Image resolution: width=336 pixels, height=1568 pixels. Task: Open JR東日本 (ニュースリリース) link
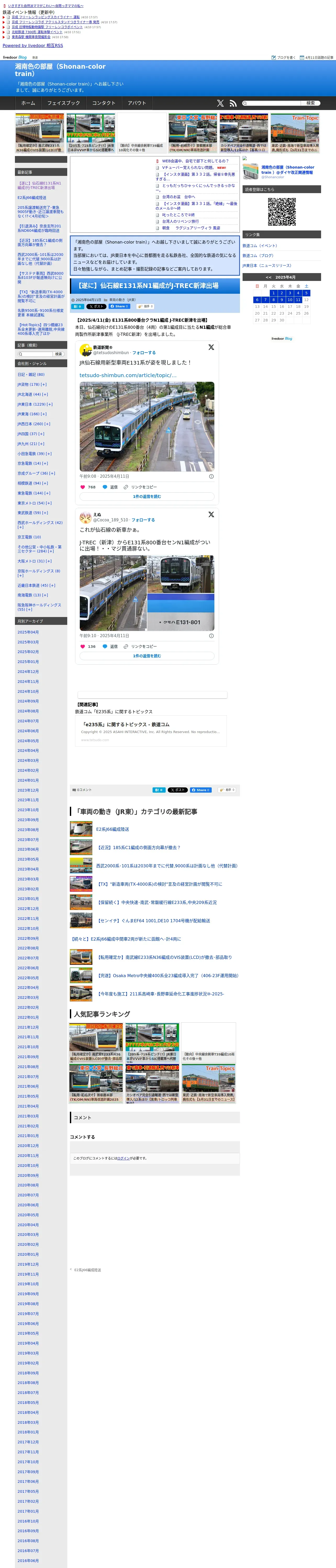[267, 266]
